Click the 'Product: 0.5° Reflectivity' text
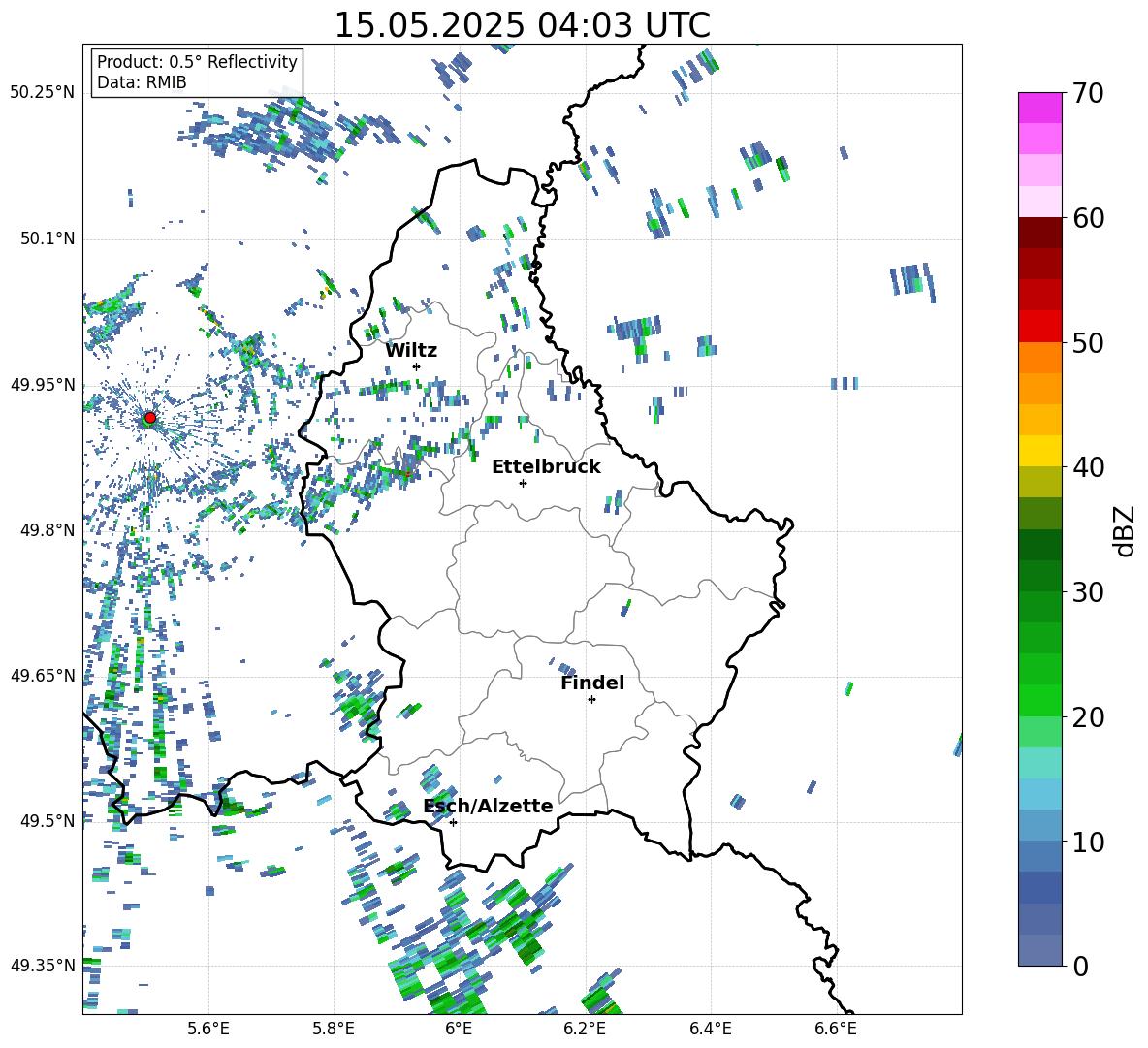Screen dimensions: 1148x1048 (x=197, y=61)
